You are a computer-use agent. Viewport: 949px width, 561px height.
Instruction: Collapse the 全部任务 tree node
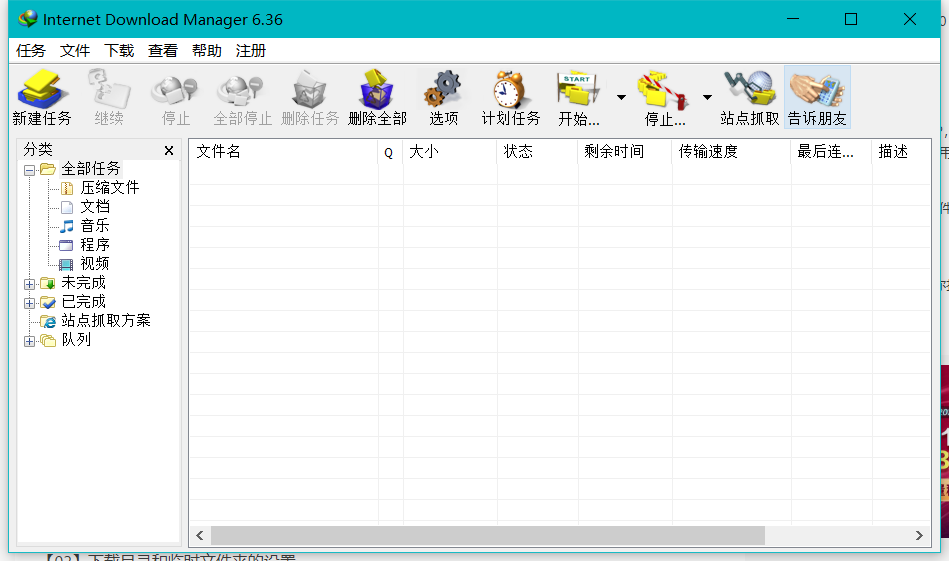pyautogui.click(x=29, y=170)
